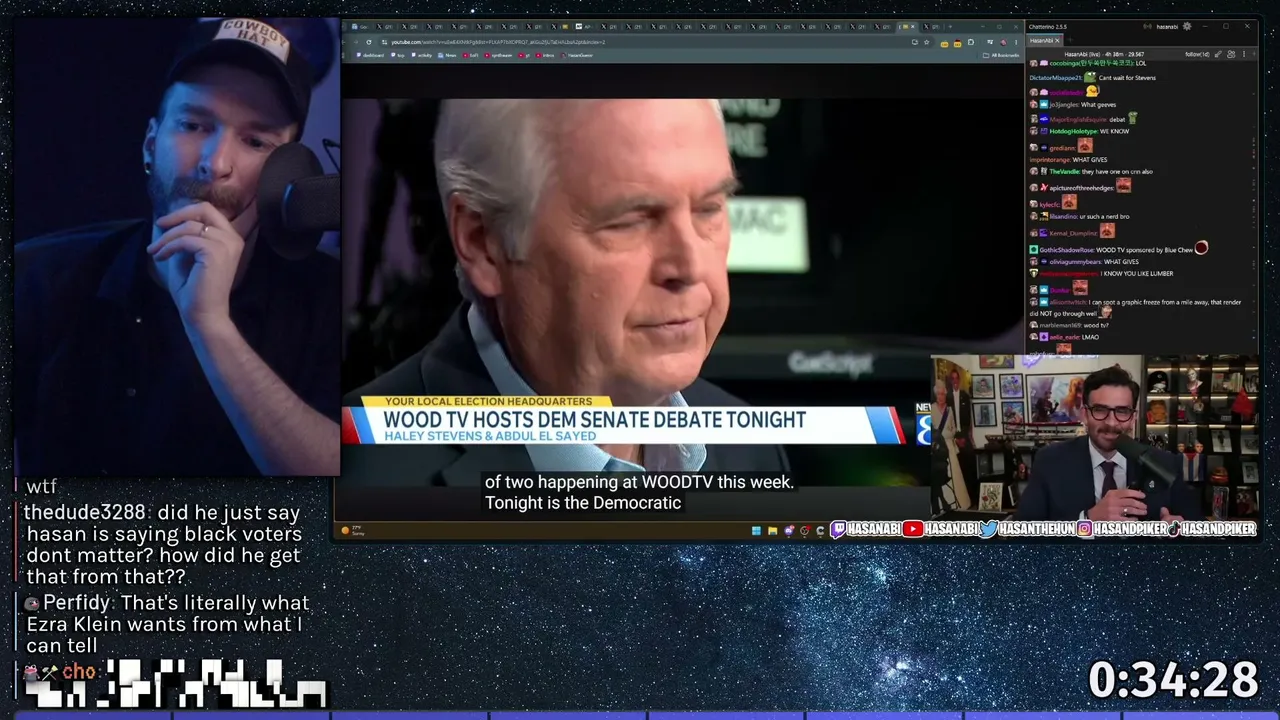Viewport: 1280px width, 720px height.
Task: Open the browser profile avatar
Action: (1003, 42)
